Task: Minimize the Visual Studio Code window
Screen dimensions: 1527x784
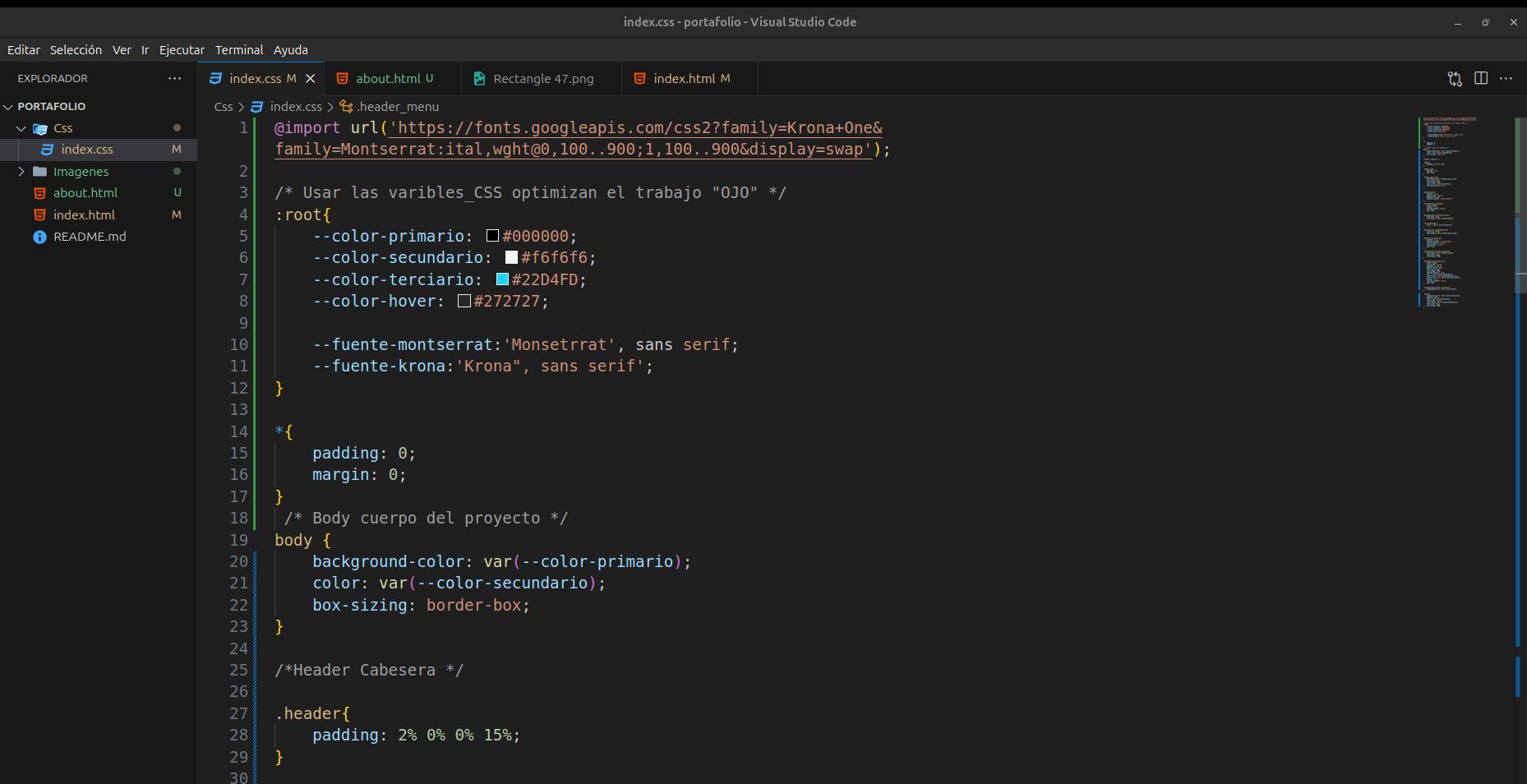Action: coord(1458,22)
